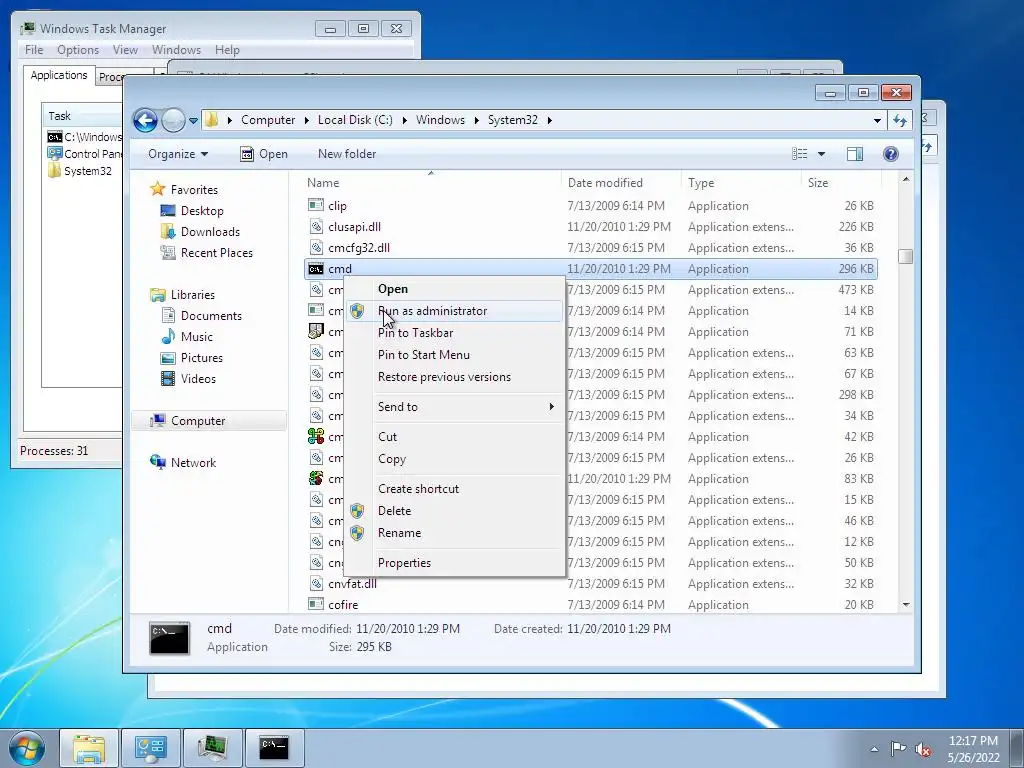This screenshot has height=768, width=1024.
Task: Click the change view icon
Action: [799, 154]
